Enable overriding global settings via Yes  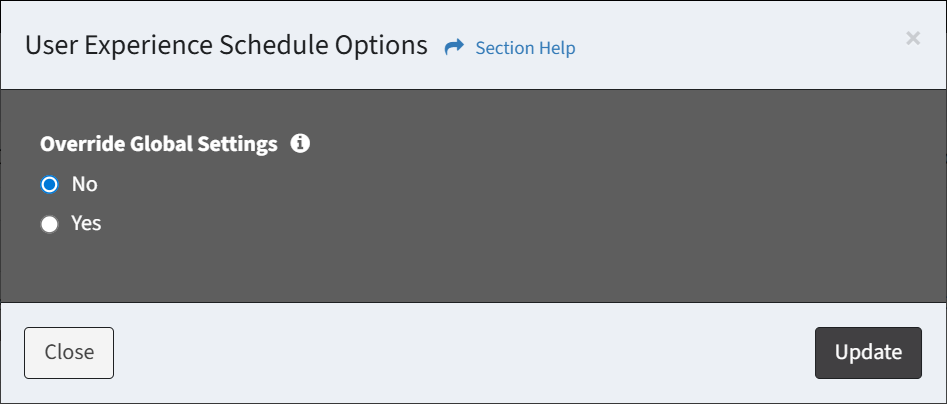49,225
